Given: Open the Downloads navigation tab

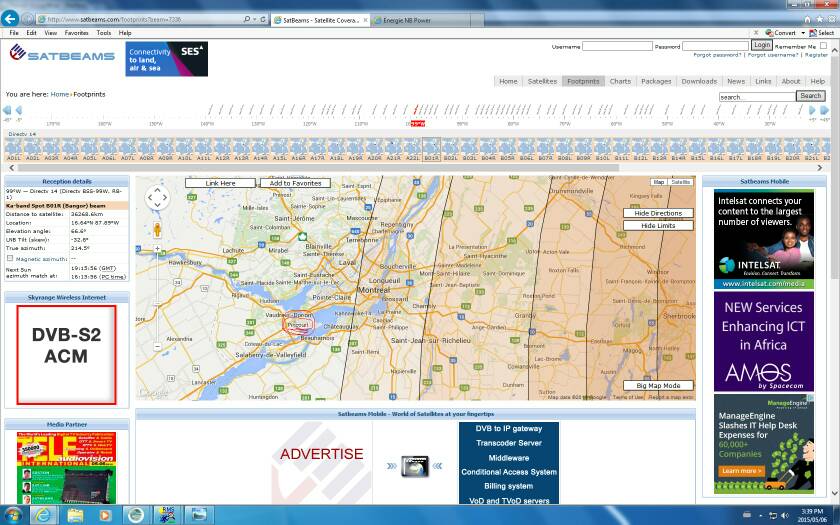Looking at the screenshot, I should pos(699,81).
